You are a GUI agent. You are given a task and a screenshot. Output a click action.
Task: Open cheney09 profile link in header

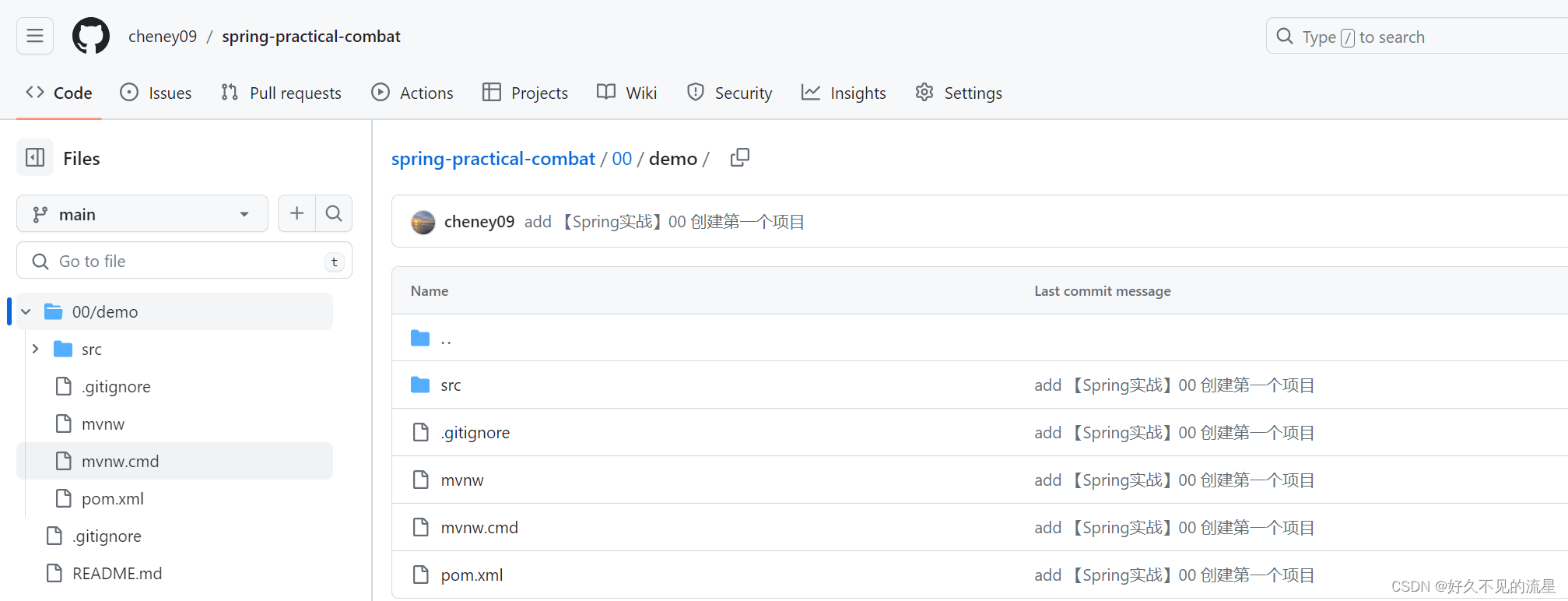point(163,37)
